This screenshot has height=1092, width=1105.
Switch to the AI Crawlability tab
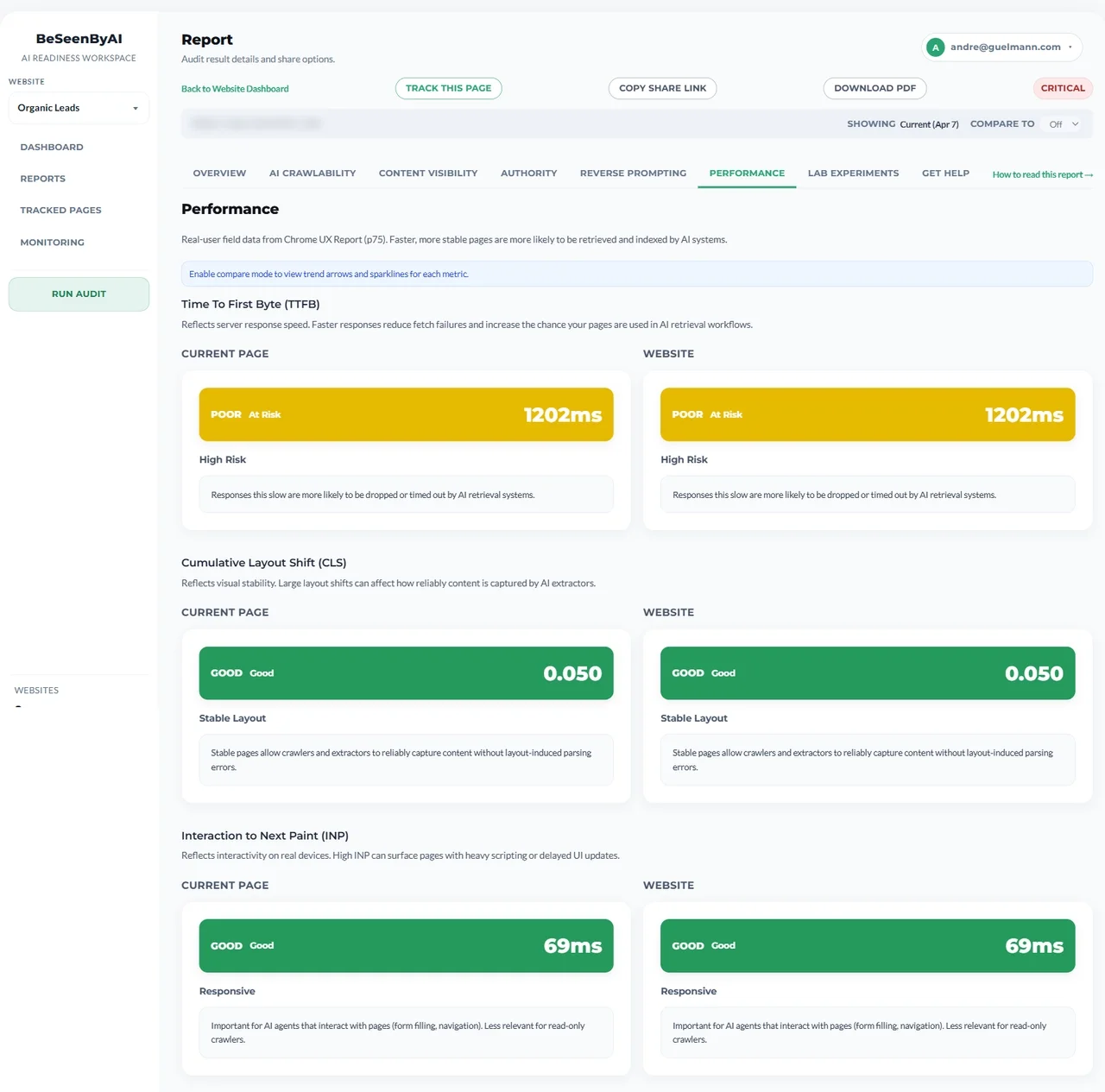313,174
